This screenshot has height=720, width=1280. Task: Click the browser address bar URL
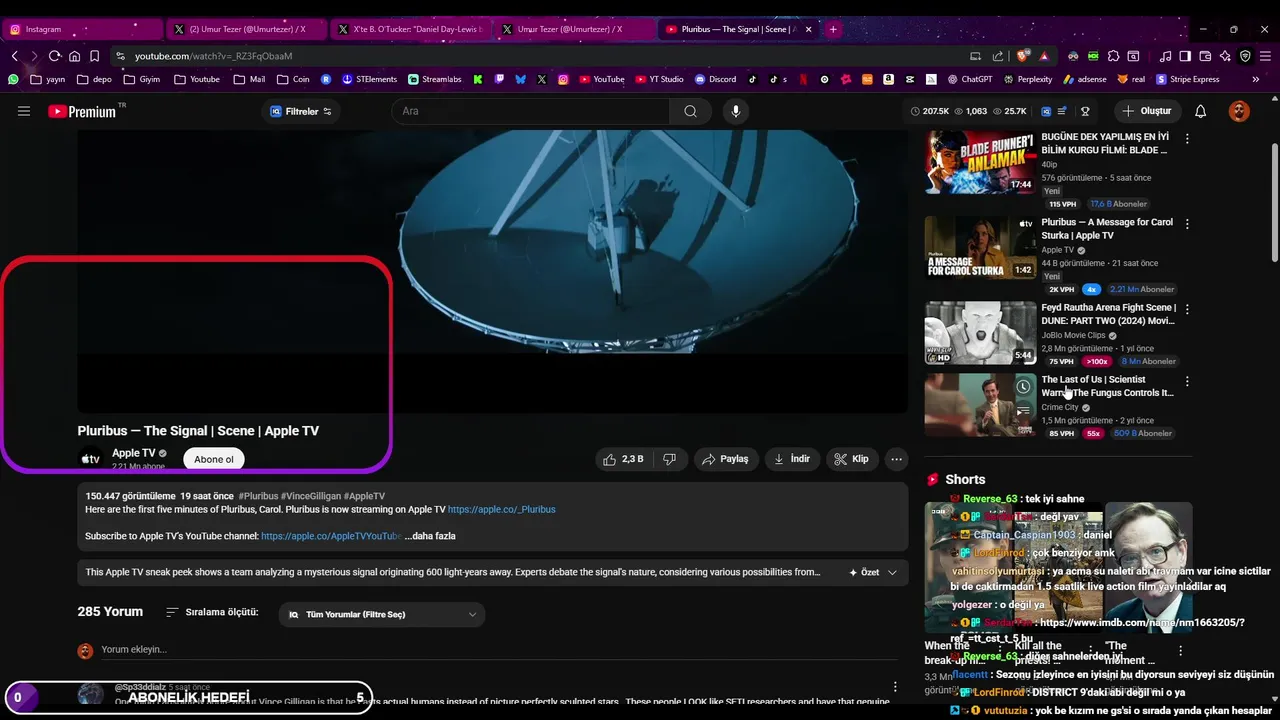point(214,56)
